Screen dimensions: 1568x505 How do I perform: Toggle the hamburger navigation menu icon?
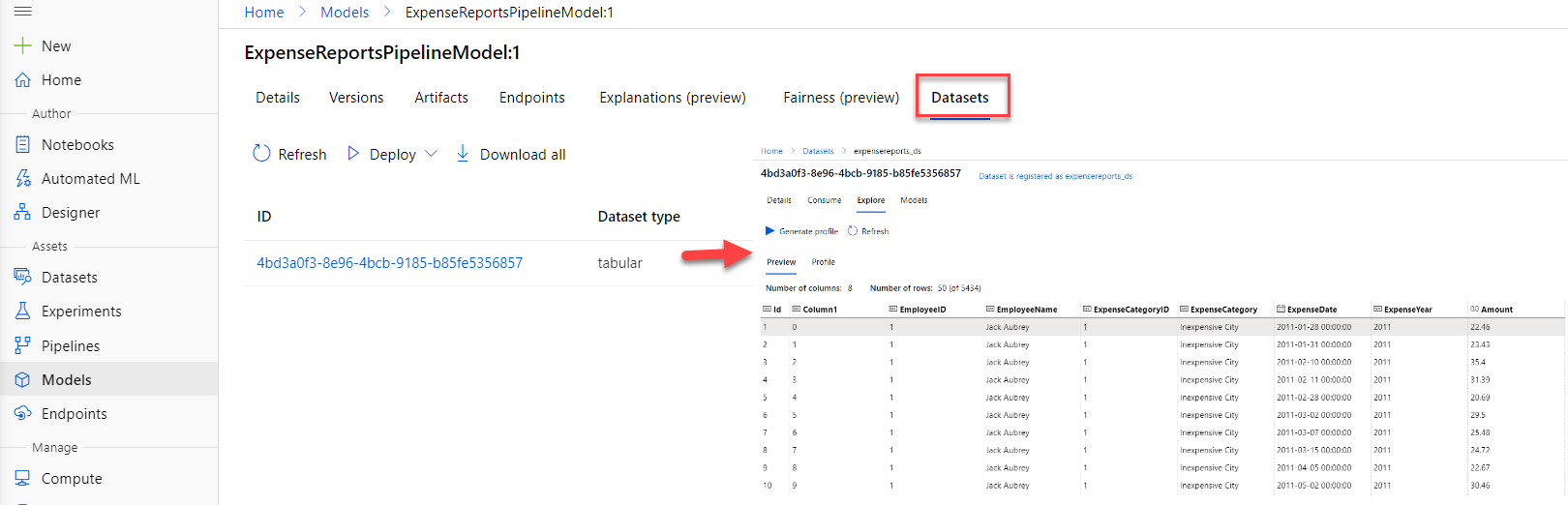tap(22, 12)
